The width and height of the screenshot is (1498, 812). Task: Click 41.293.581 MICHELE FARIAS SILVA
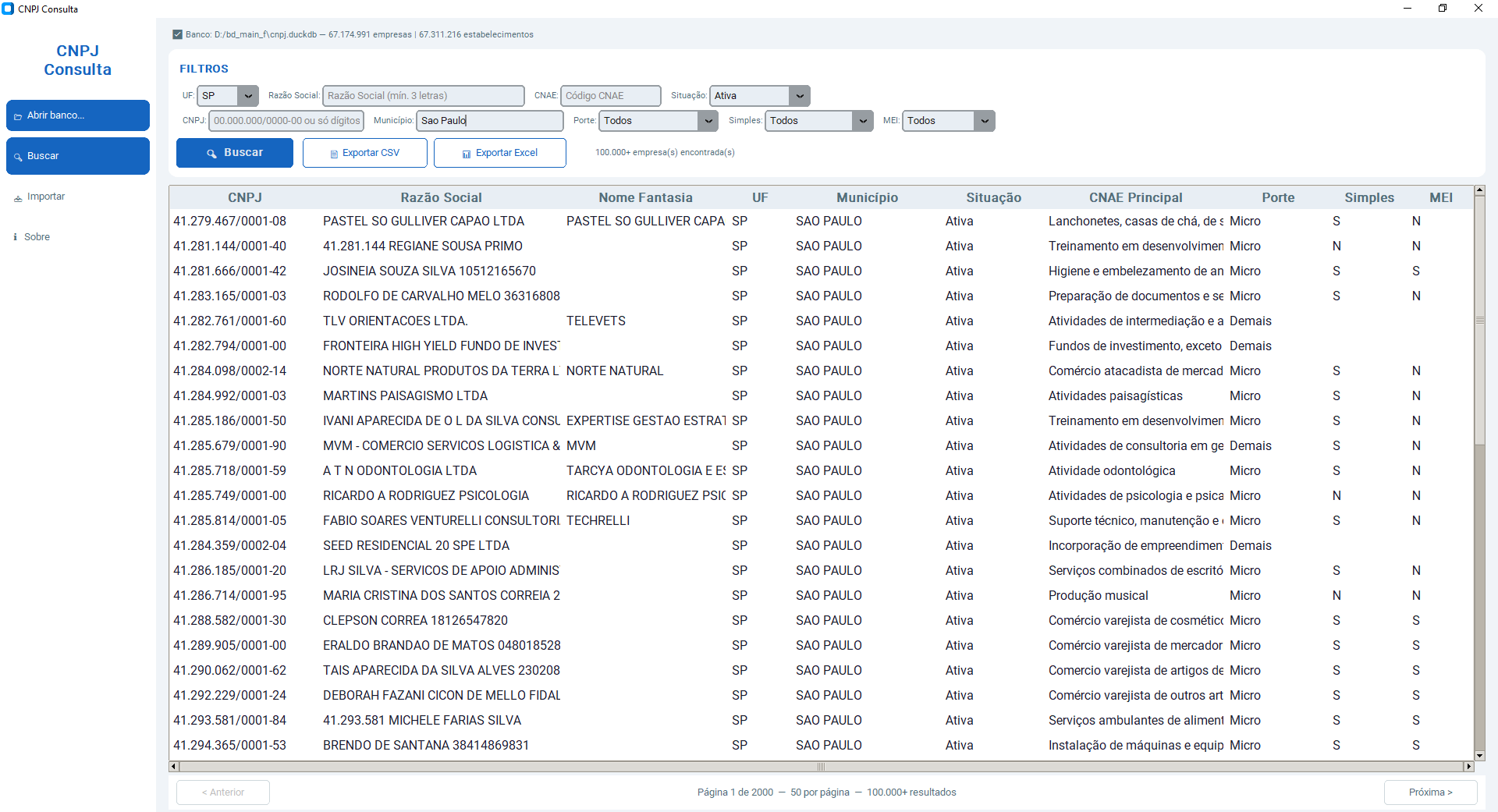422,721
